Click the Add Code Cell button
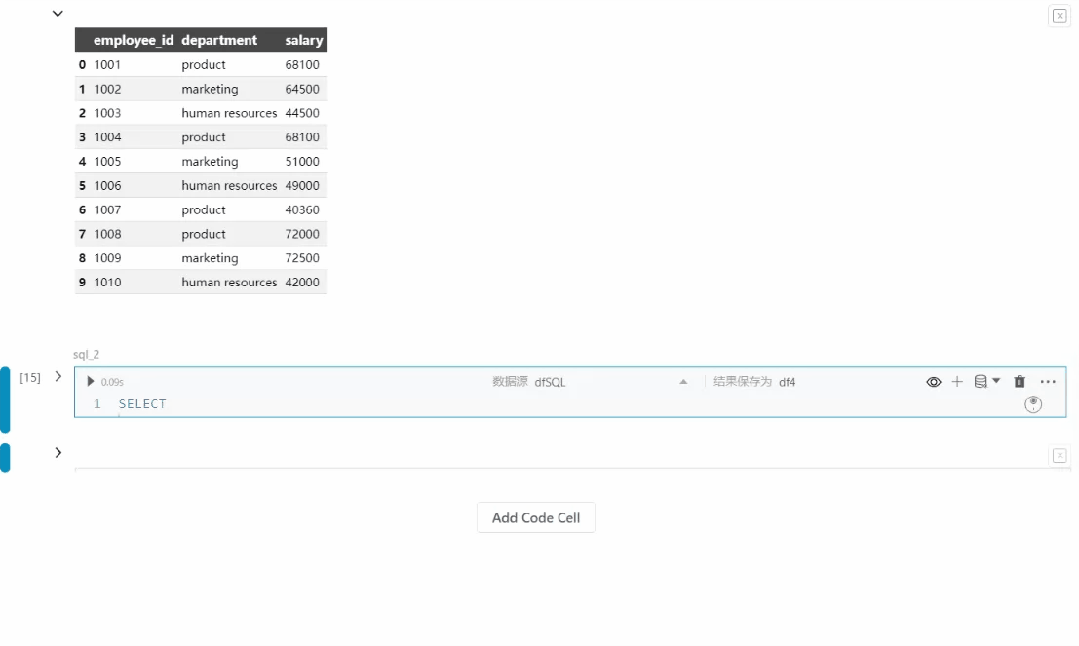 (536, 517)
